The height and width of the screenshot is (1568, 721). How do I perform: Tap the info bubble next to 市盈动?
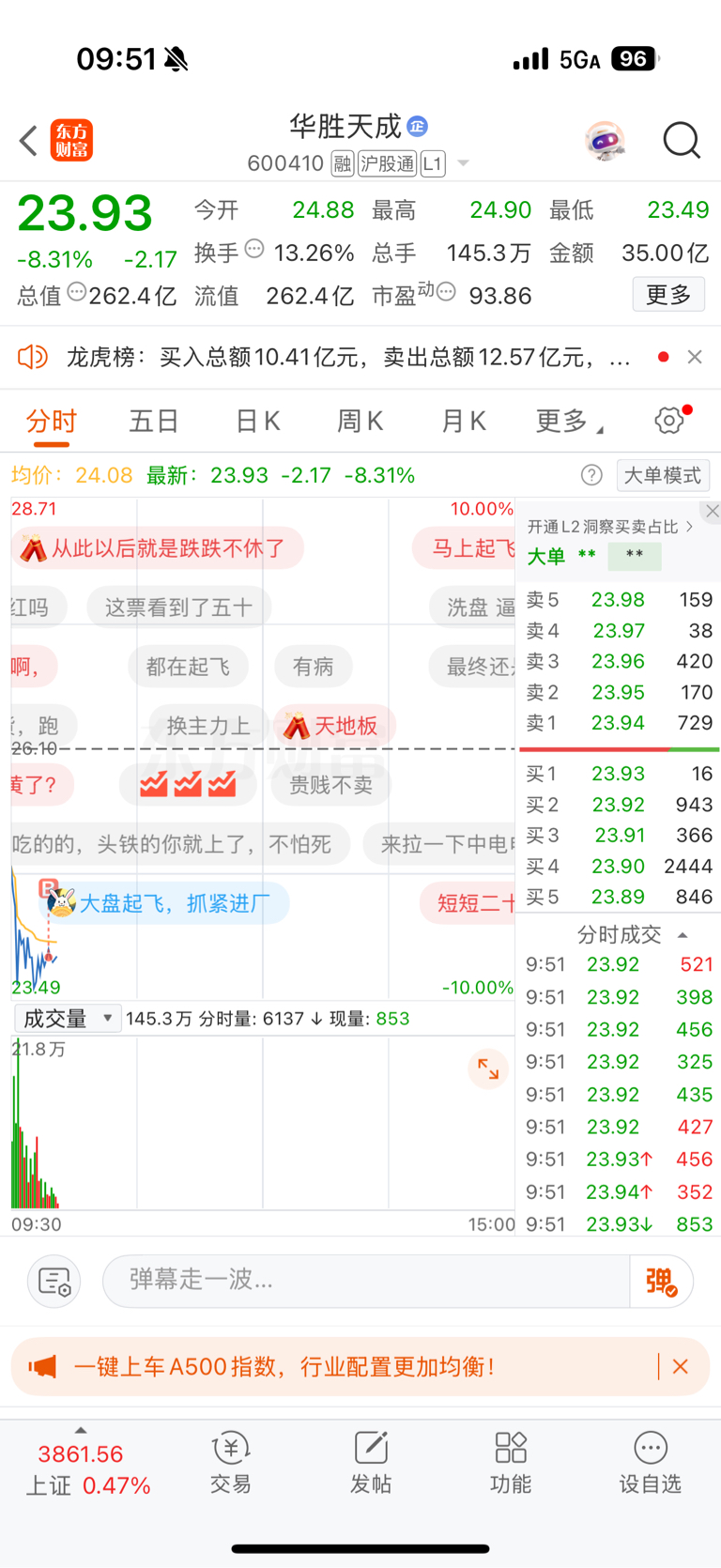pos(447,292)
